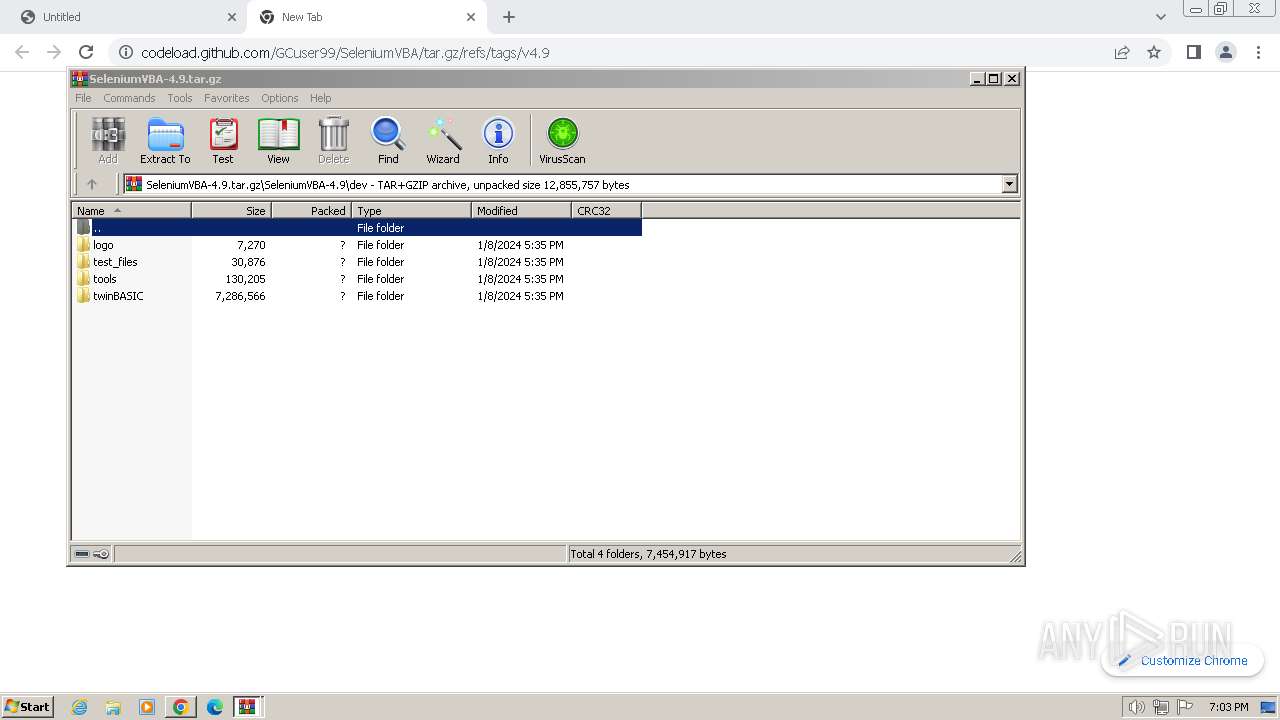The width and height of the screenshot is (1280, 720).
Task: Click the archive path field
Action: pyautogui.click(x=562, y=184)
